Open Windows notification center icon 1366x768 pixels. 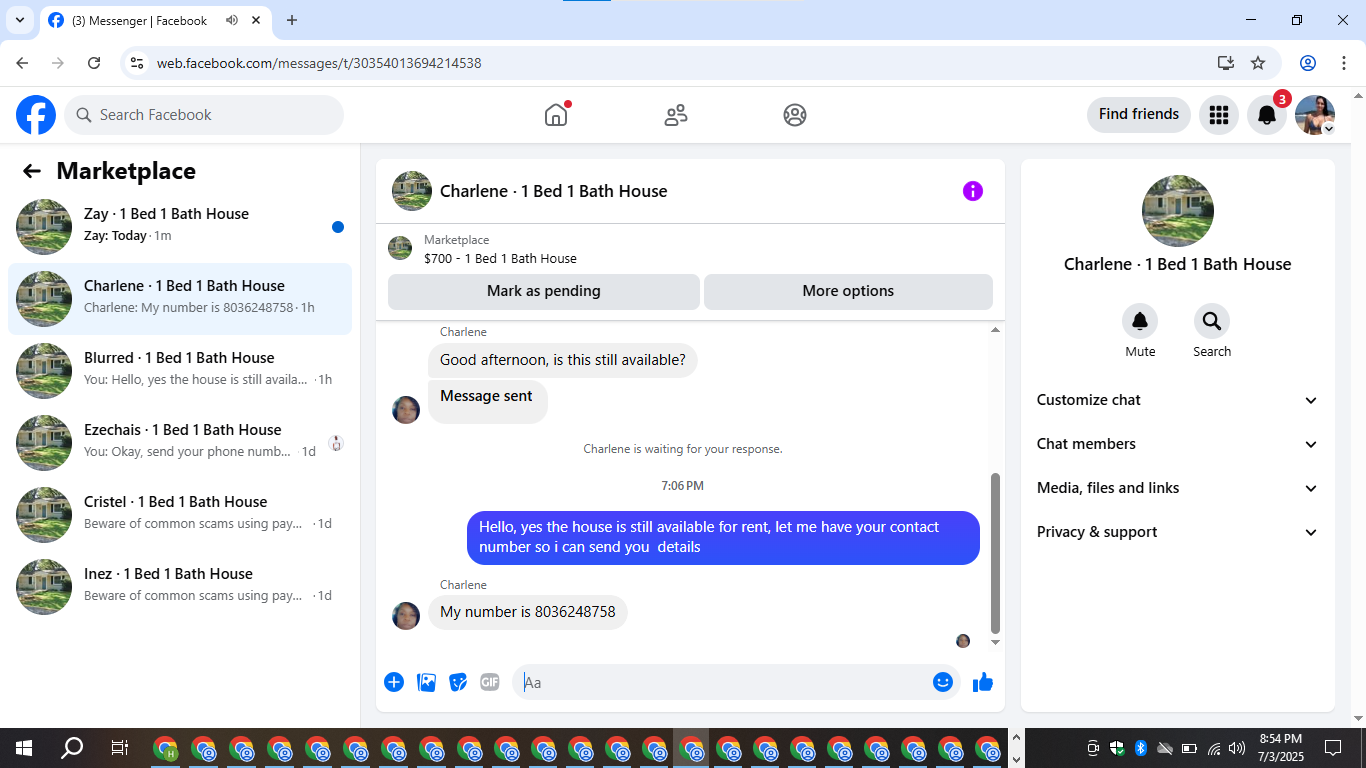(x=1333, y=748)
